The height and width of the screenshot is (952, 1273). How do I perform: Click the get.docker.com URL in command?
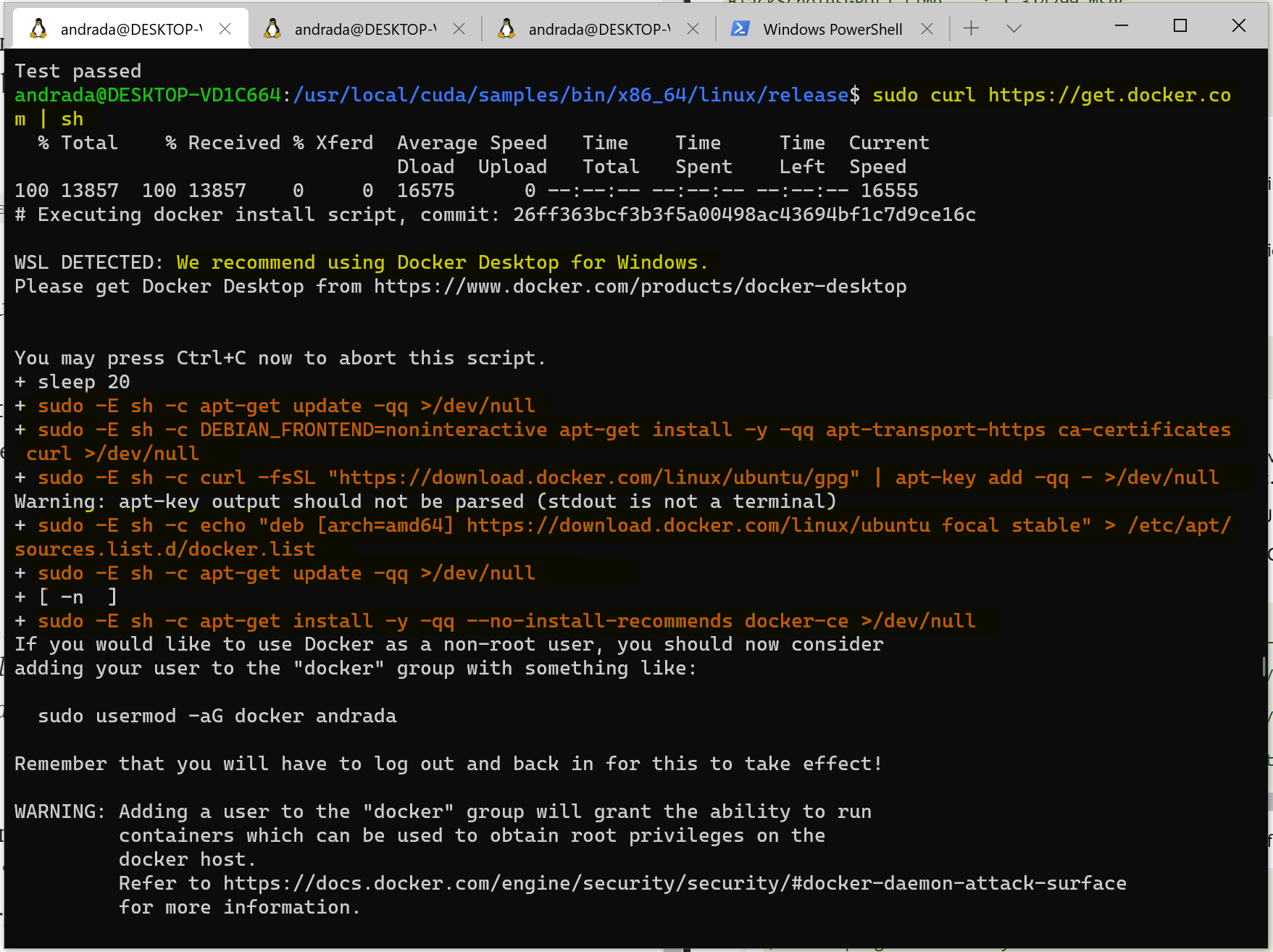pyautogui.click(x=1109, y=96)
